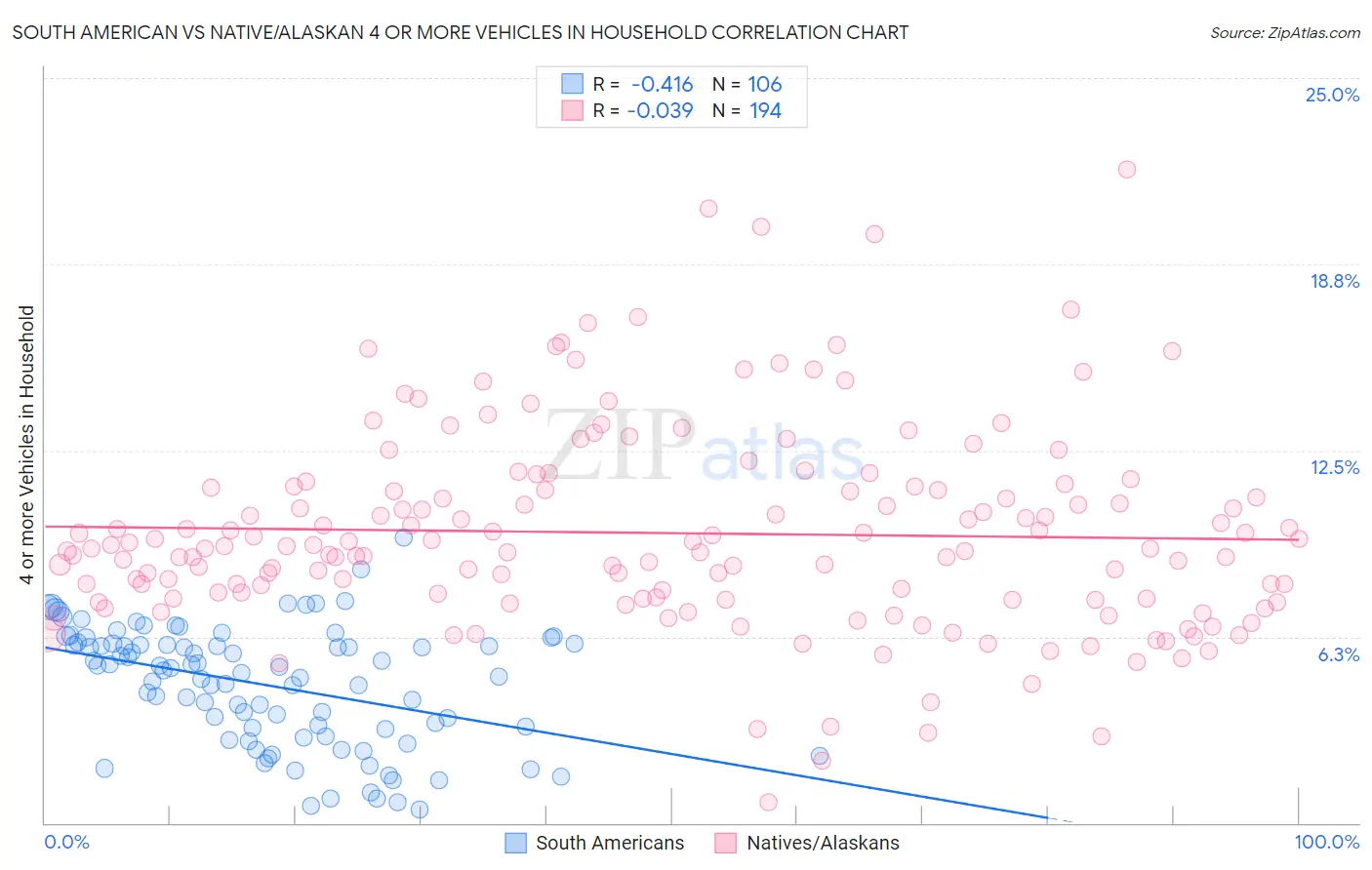Click the blue R = -0.416 legend square
The height and width of the screenshot is (870, 1372).
(x=572, y=84)
